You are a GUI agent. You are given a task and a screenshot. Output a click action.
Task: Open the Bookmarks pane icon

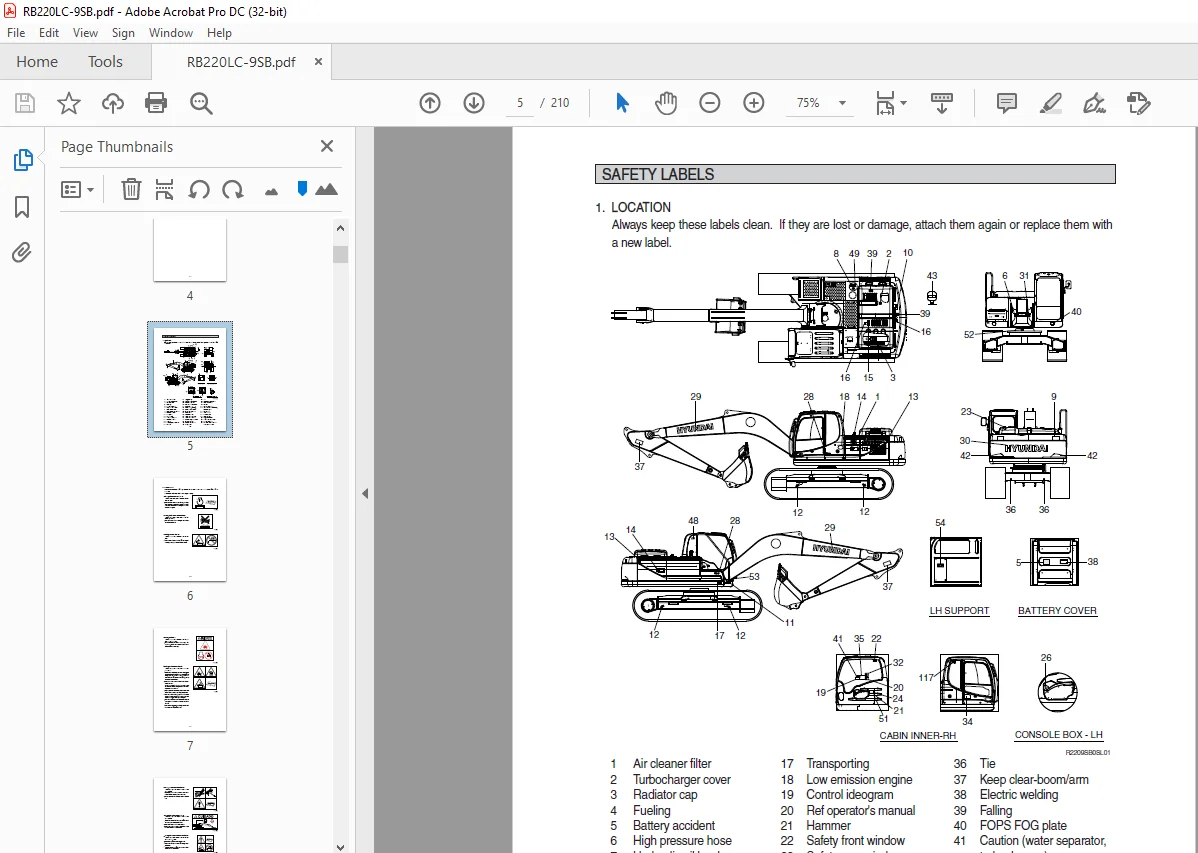22,206
